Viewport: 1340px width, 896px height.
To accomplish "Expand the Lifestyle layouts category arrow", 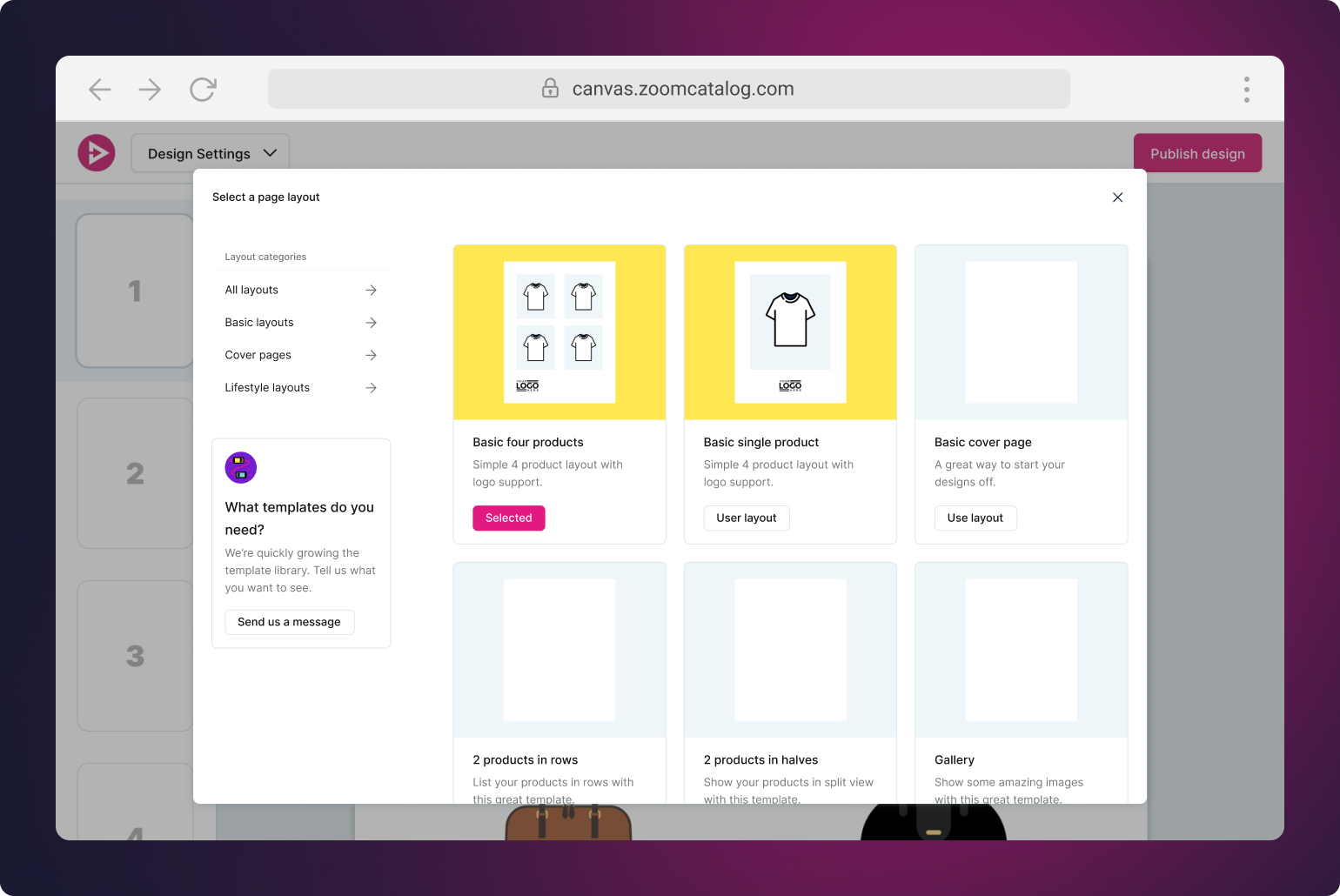I will (x=372, y=388).
